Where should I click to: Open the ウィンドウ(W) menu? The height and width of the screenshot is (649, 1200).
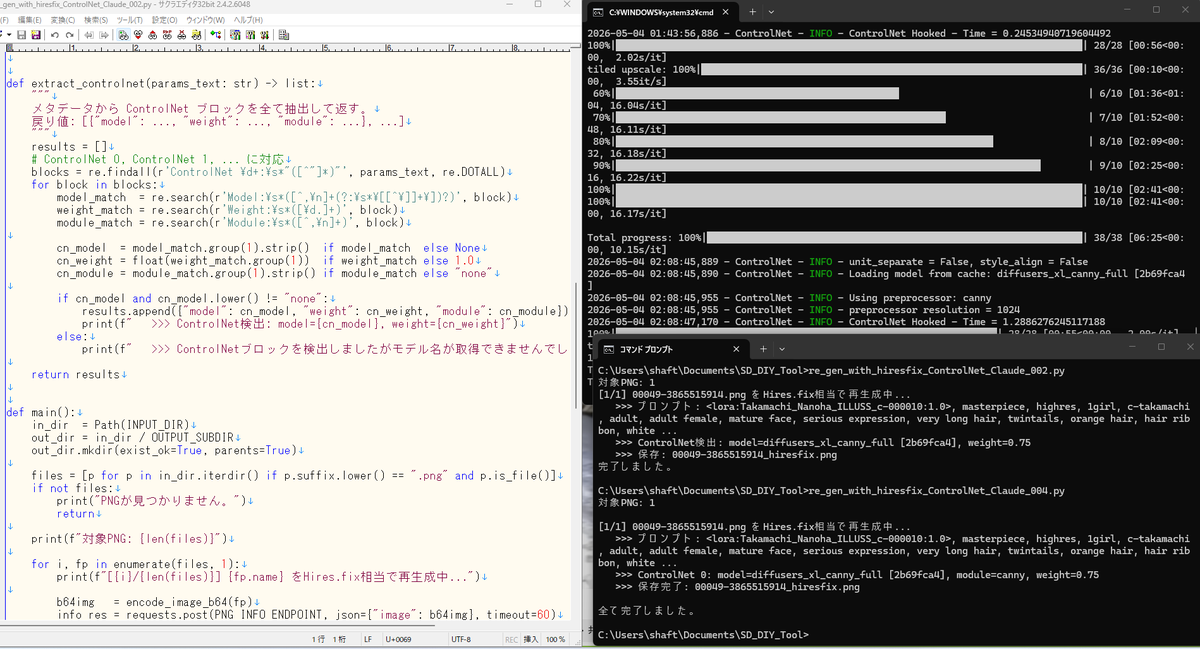(205, 19)
